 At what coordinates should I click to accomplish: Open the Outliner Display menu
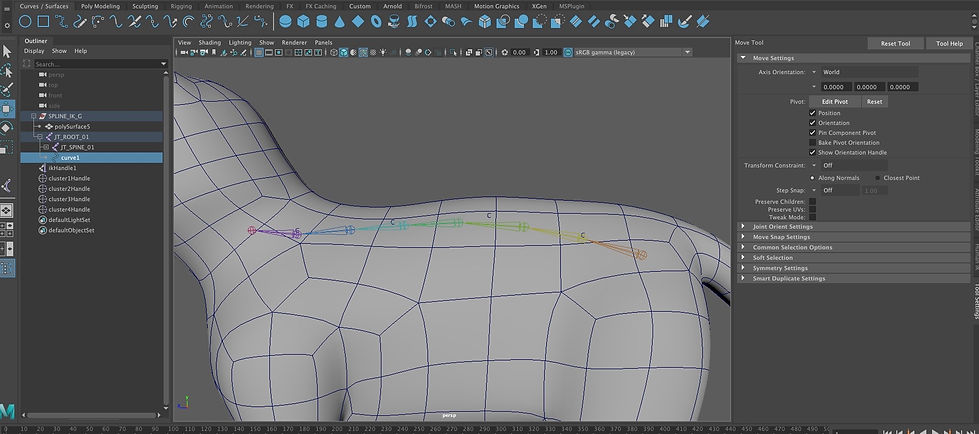34,51
